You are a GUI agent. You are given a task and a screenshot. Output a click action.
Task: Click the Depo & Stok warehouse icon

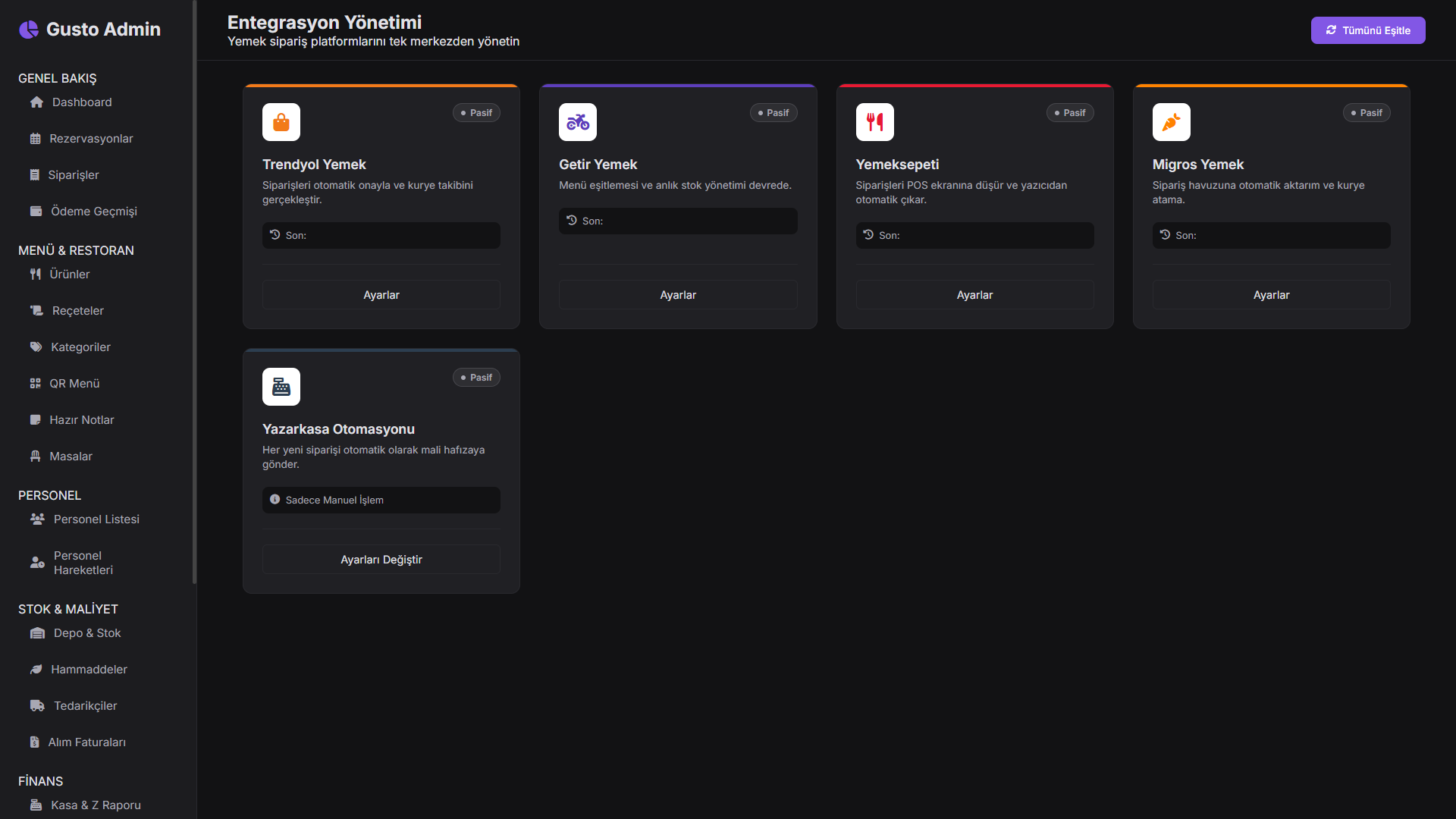[x=37, y=633]
